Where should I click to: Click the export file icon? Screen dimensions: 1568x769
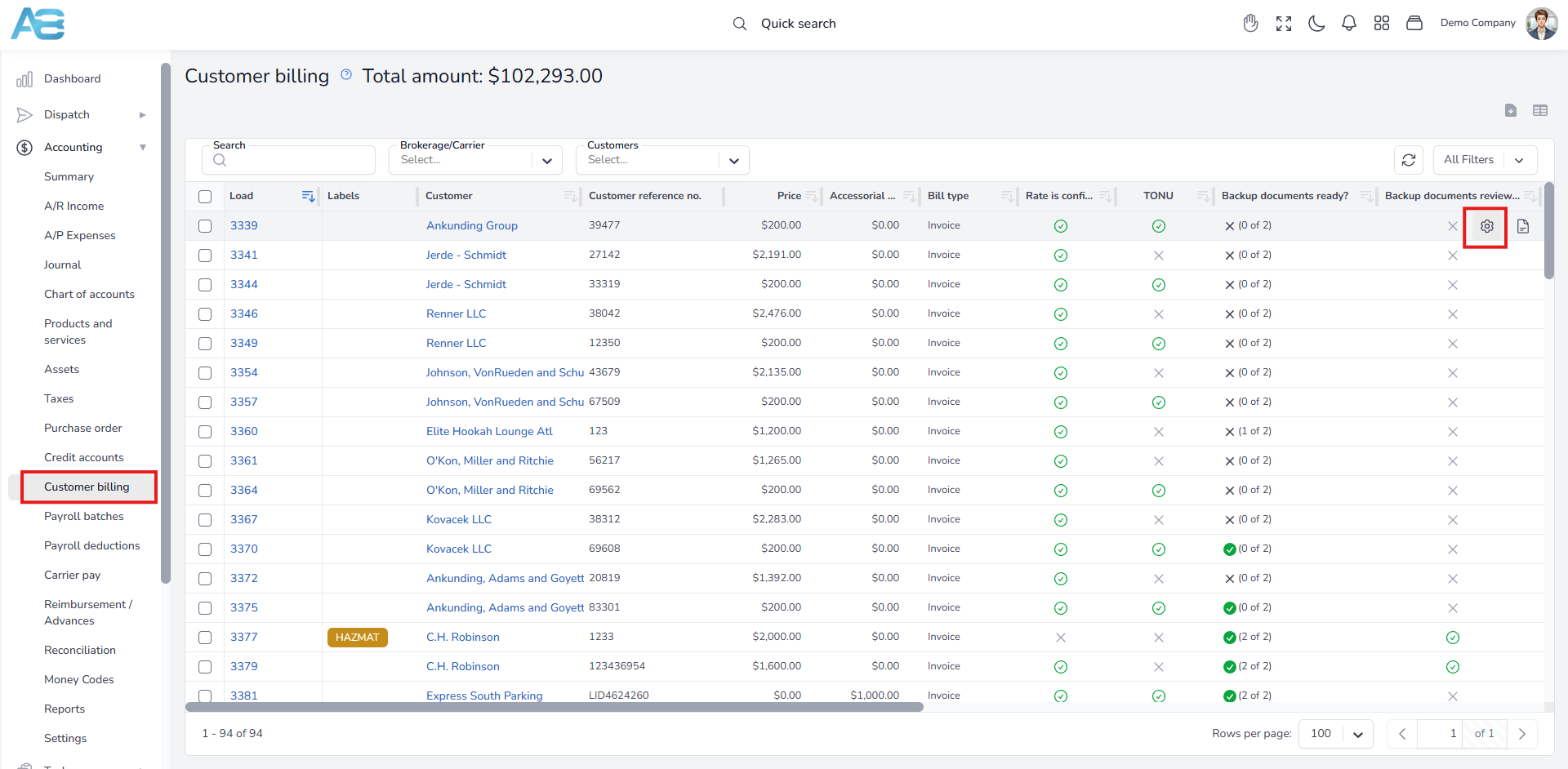[1511, 110]
